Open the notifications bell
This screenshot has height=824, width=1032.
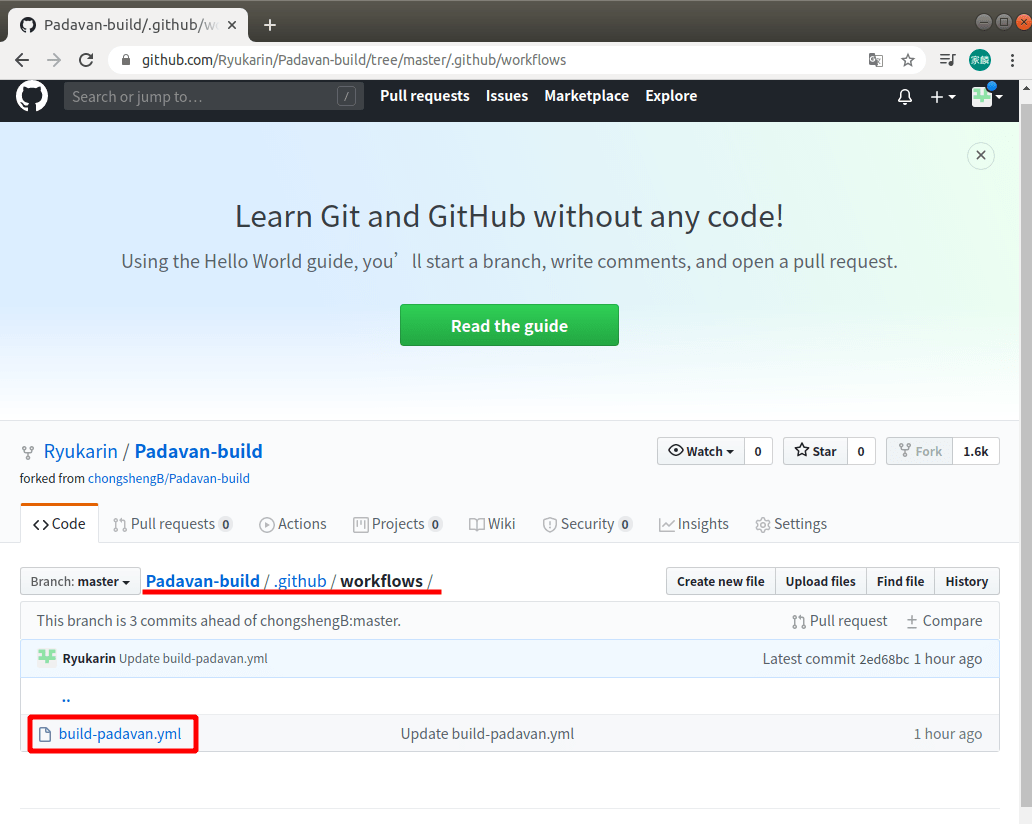(905, 97)
